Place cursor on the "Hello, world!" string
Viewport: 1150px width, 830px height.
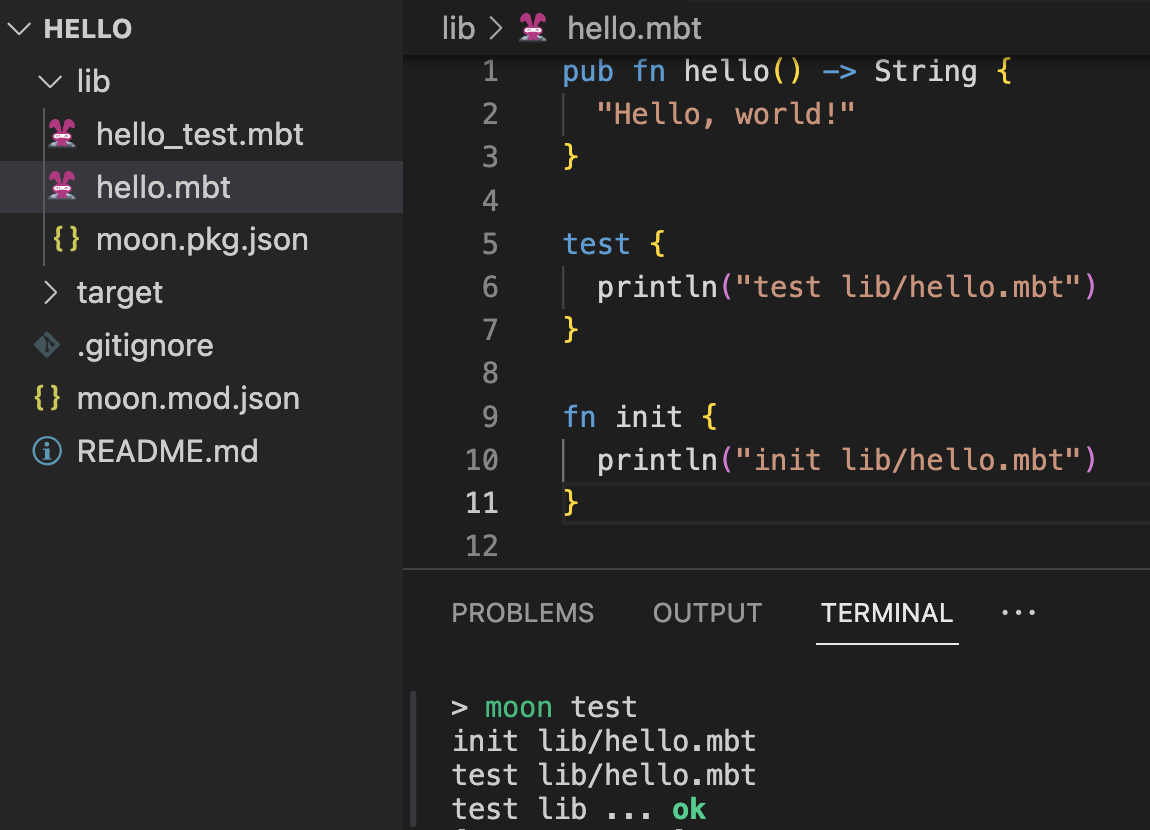[x=725, y=114]
